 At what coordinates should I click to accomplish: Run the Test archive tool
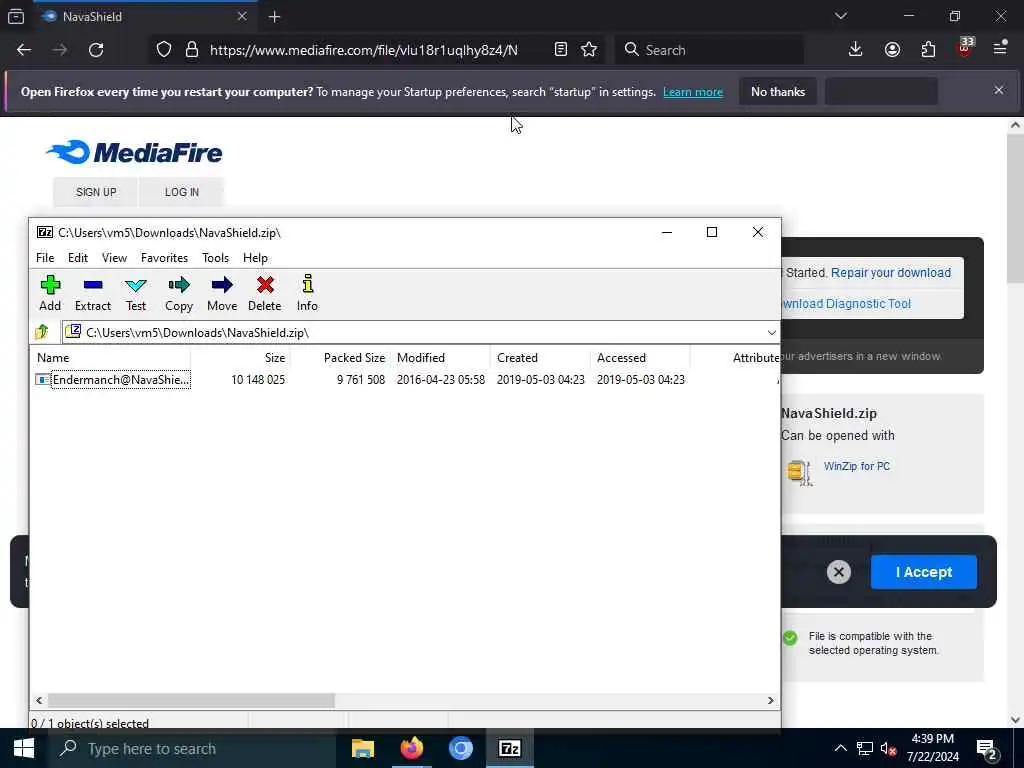pyautogui.click(x=136, y=293)
